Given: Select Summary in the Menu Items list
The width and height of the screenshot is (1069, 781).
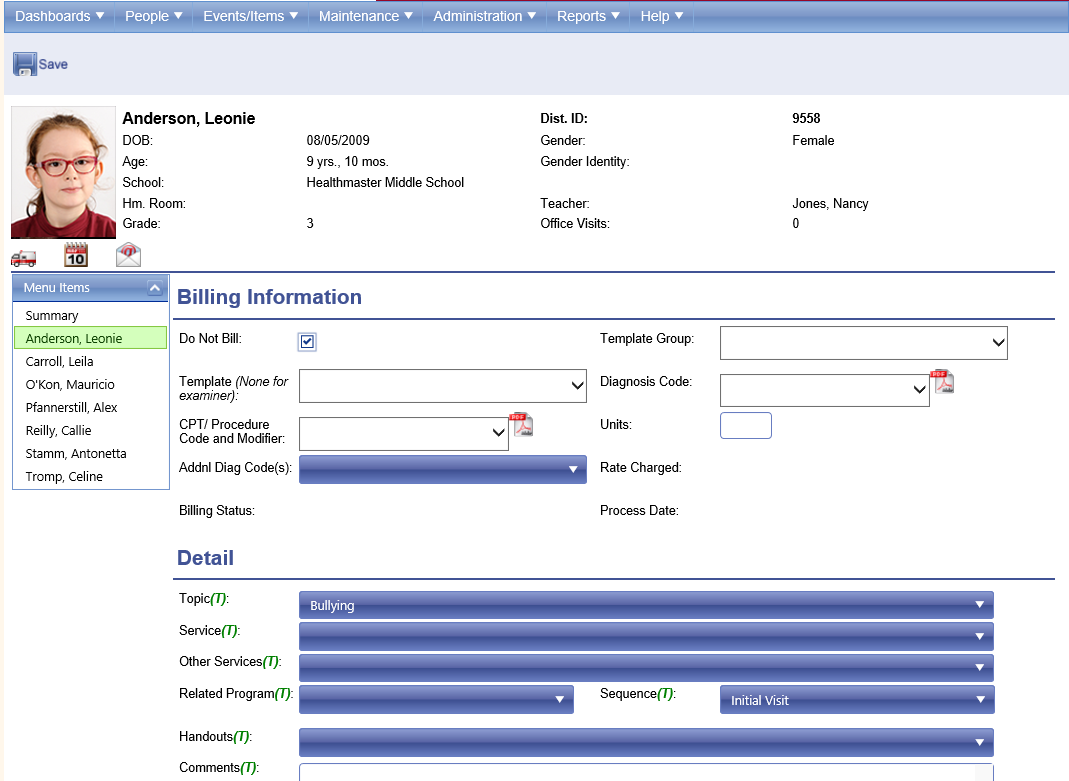Looking at the screenshot, I should pos(52,316).
